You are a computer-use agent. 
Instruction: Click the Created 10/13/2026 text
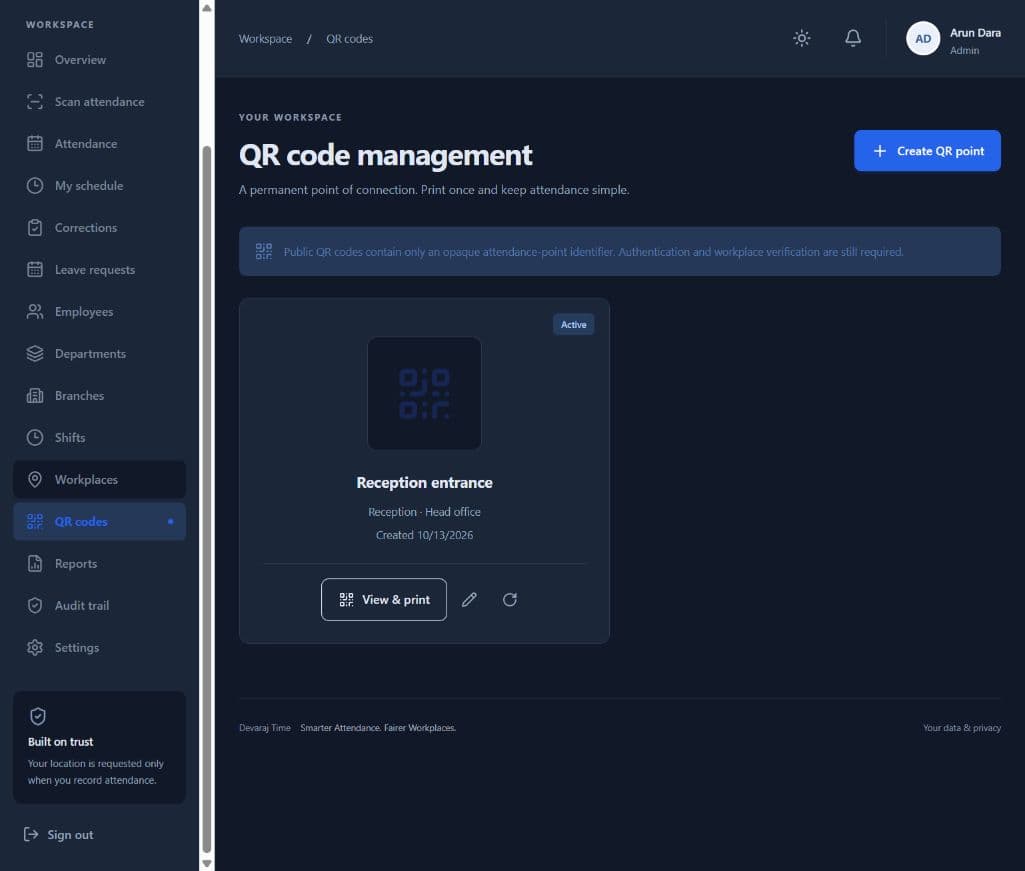pyautogui.click(x=424, y=535)
